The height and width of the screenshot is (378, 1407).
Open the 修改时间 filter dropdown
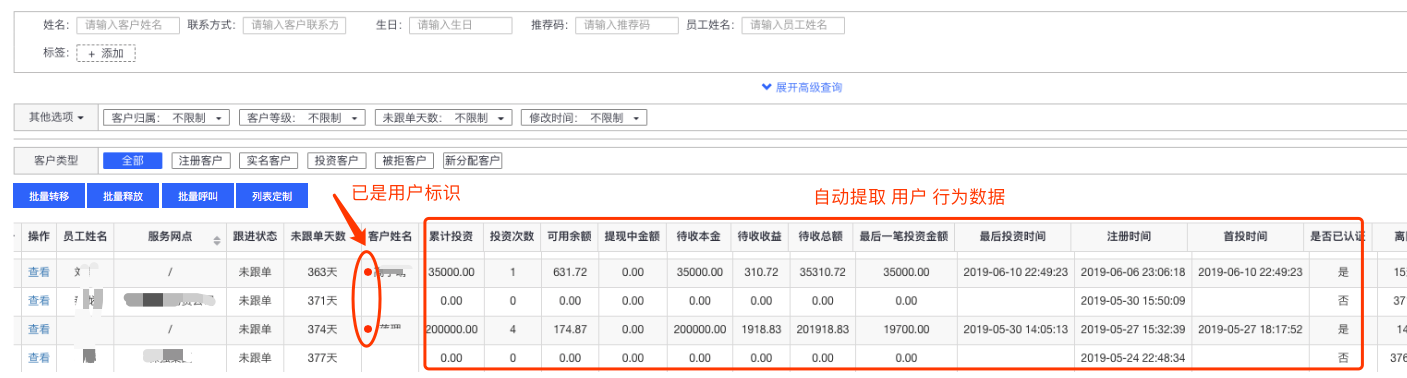[584, 118]
